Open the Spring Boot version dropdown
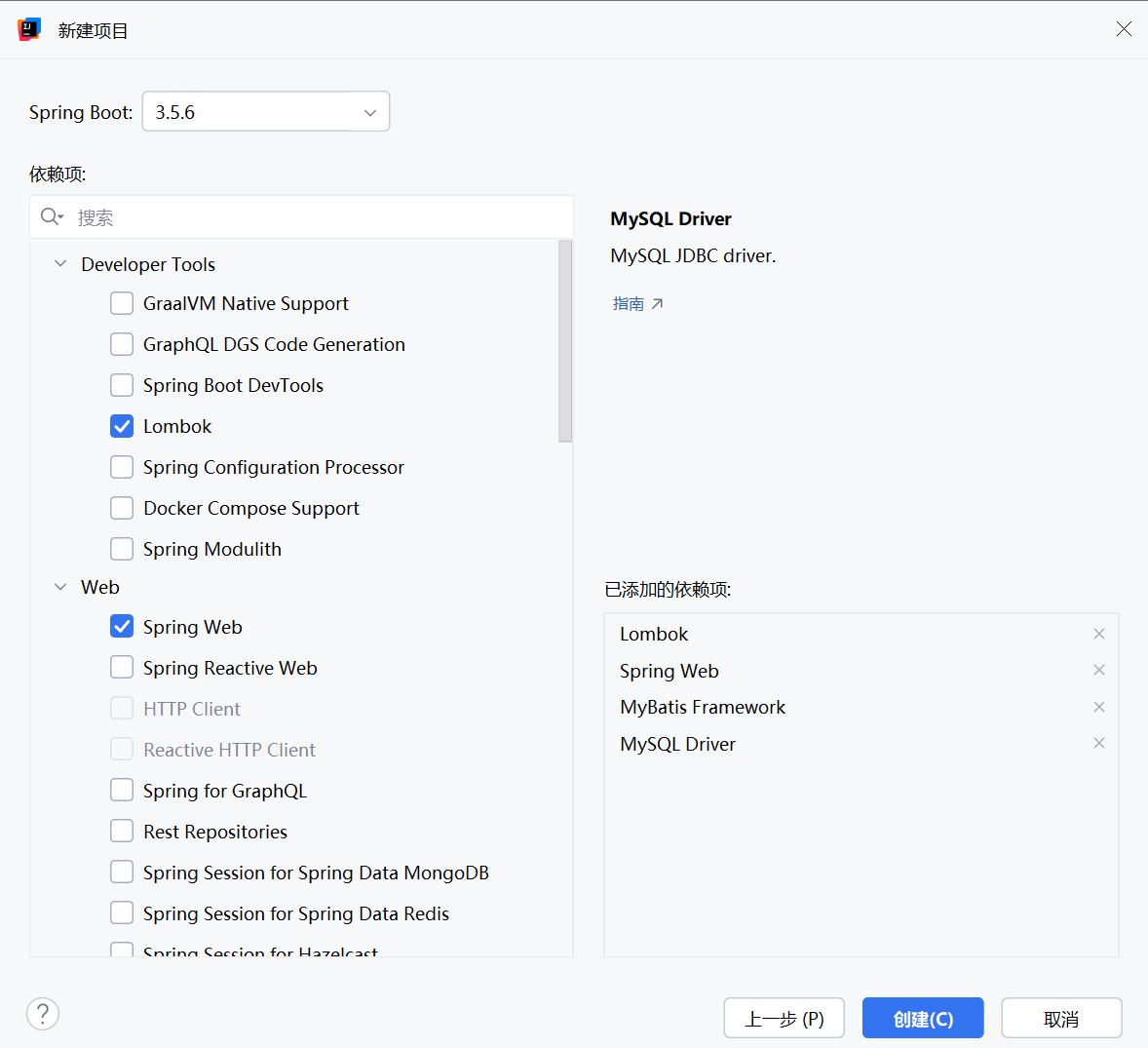 click(266, 112)
